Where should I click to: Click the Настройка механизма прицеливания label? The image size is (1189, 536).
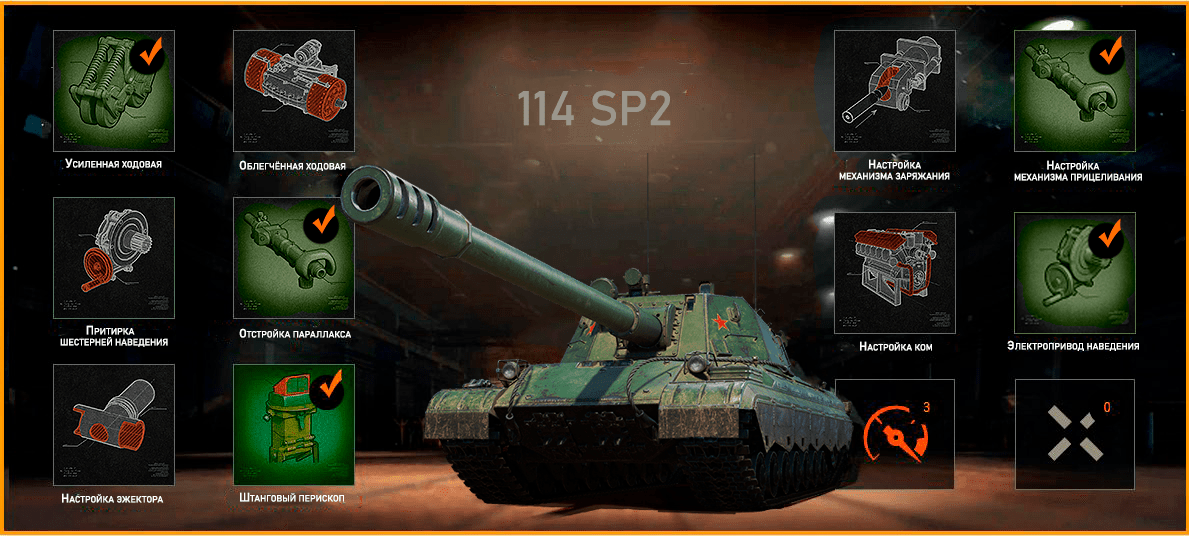pyautogui.click(x=1078, y=171)
